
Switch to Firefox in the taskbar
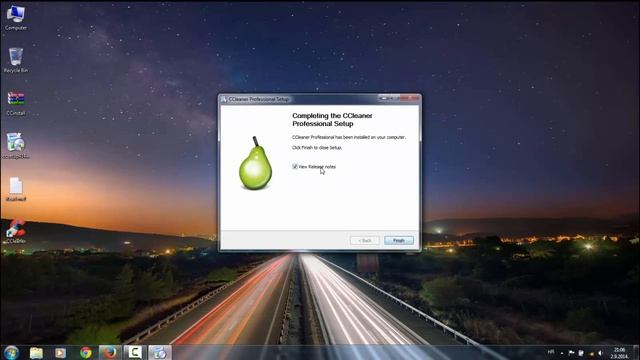[110, 353]
